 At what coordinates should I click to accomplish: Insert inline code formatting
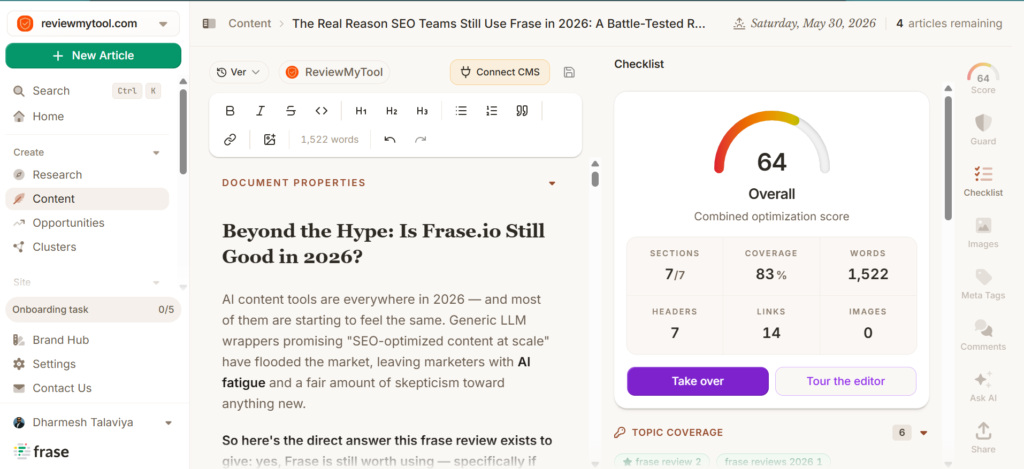321,111
